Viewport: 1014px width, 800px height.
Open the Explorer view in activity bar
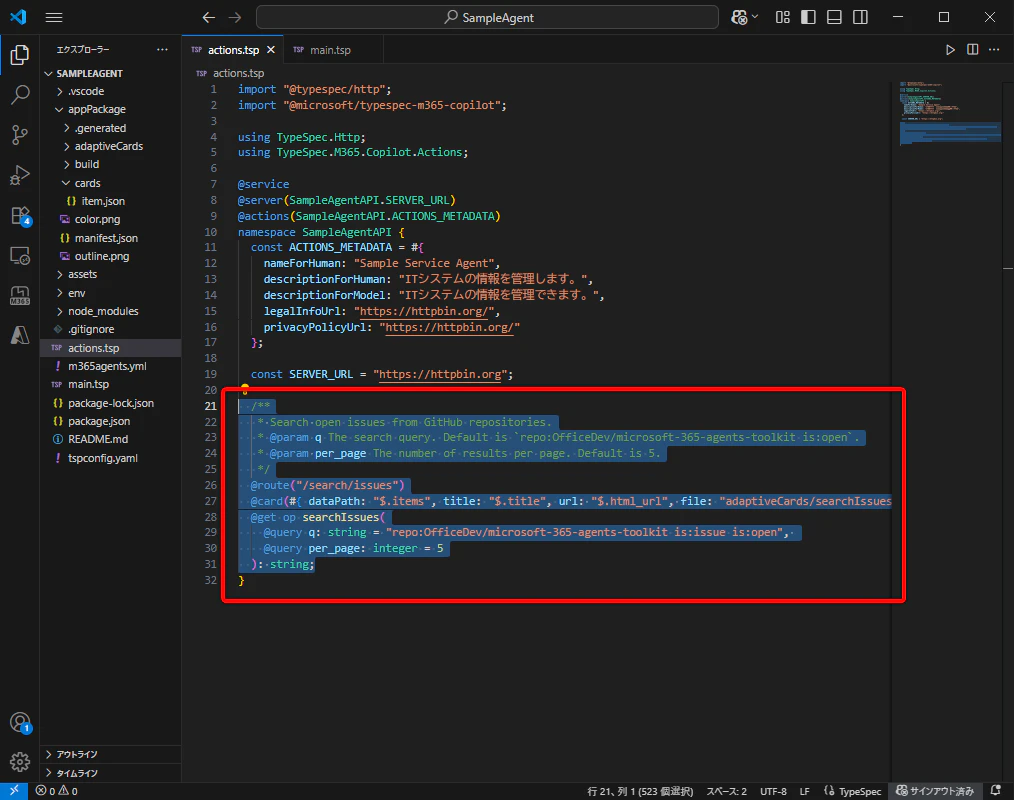point(19,55)
